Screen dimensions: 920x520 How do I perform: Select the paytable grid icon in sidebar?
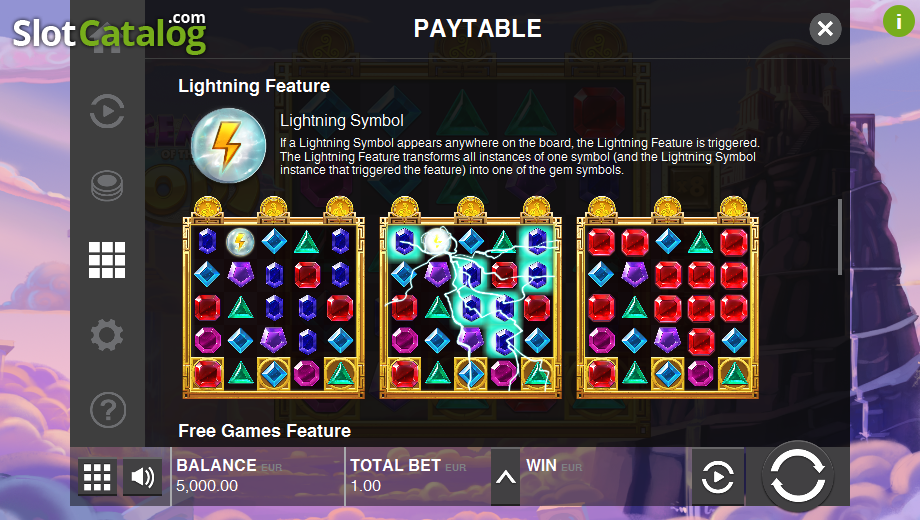click(x=107, y=260)
